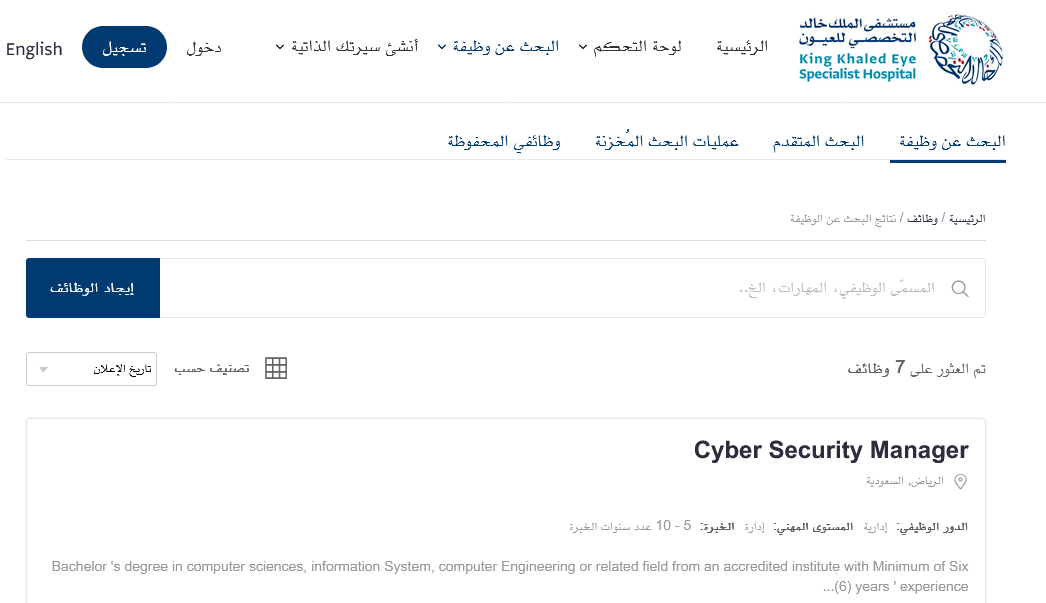Focus the job title search field
The width and height of the screenshot is (1046, 603).
(x=560, y=289)
